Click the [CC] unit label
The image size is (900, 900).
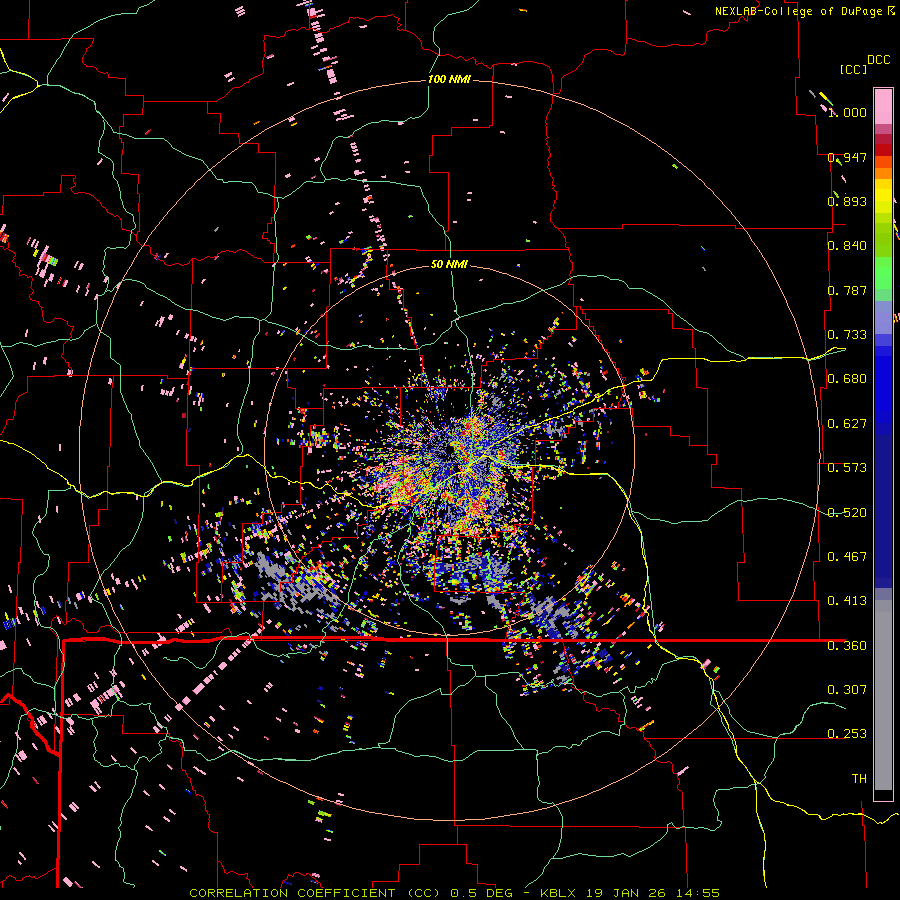853,69
